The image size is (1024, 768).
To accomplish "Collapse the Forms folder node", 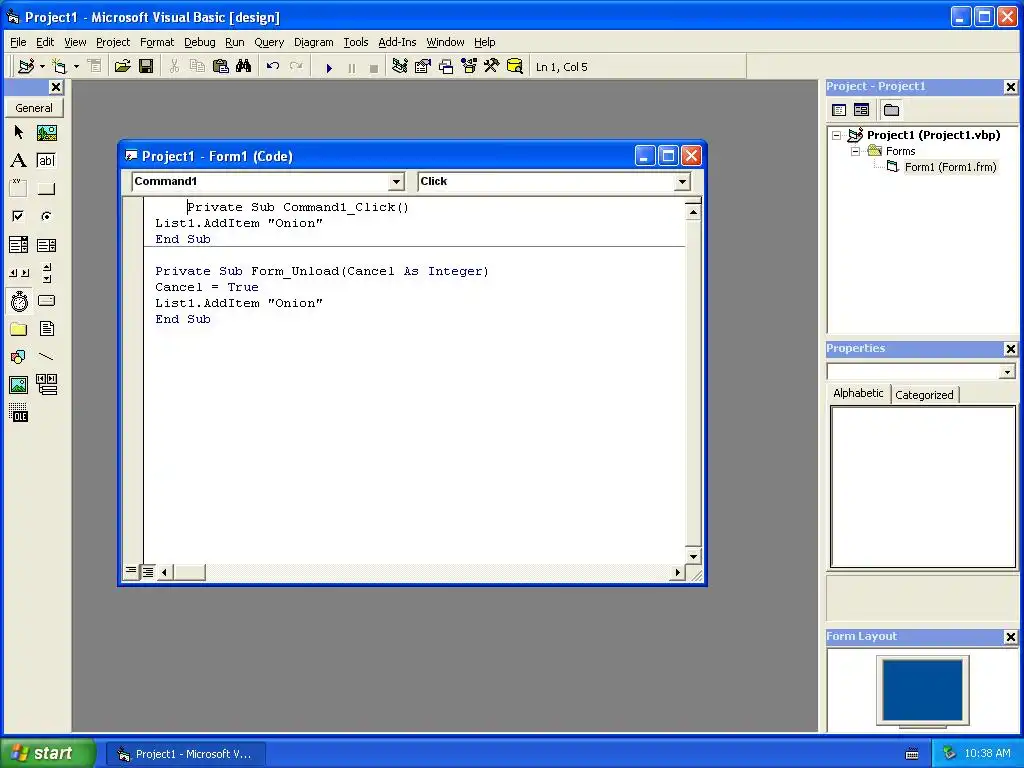I will pos(856,152).
